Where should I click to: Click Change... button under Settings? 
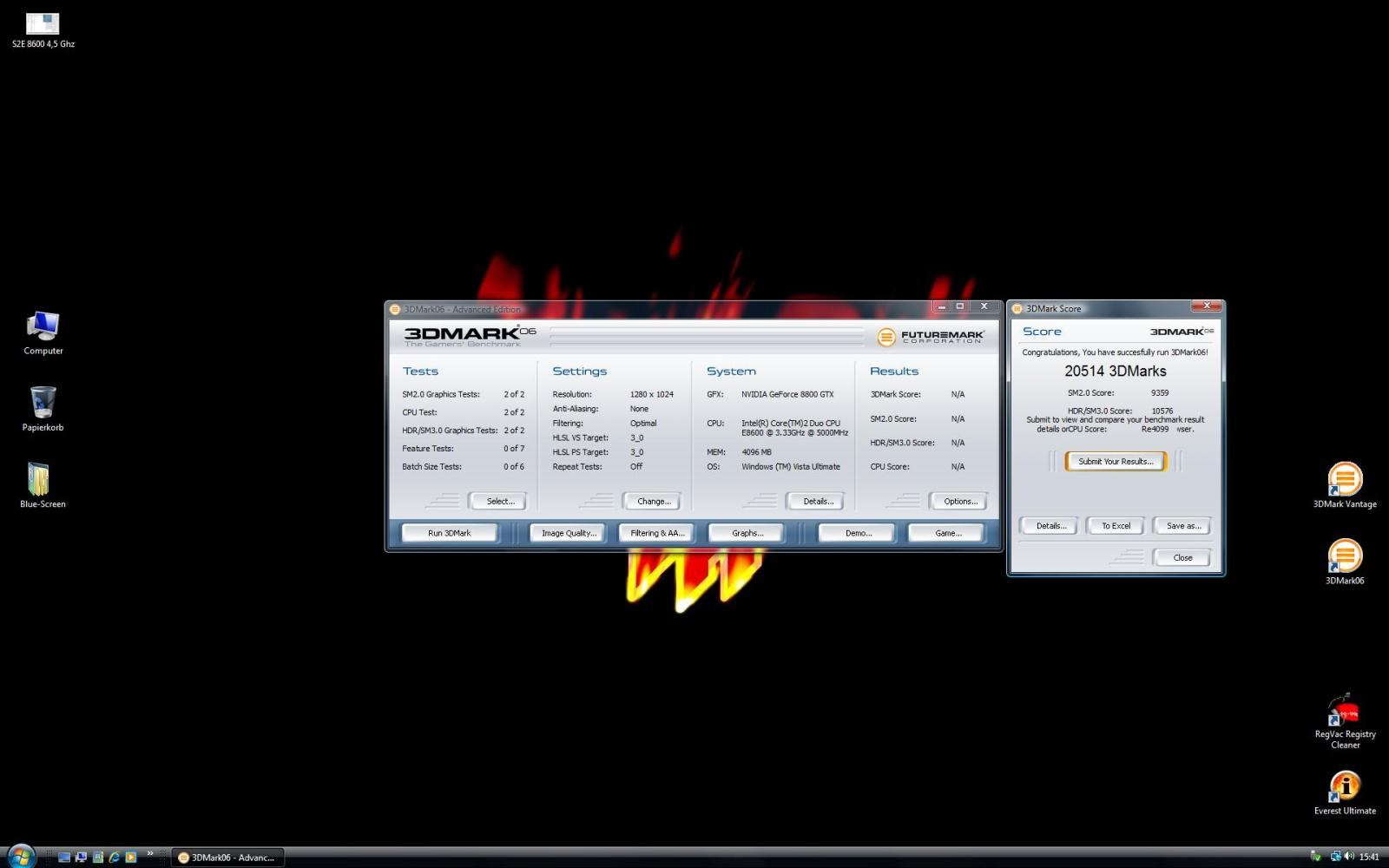(x=653, y=501)
